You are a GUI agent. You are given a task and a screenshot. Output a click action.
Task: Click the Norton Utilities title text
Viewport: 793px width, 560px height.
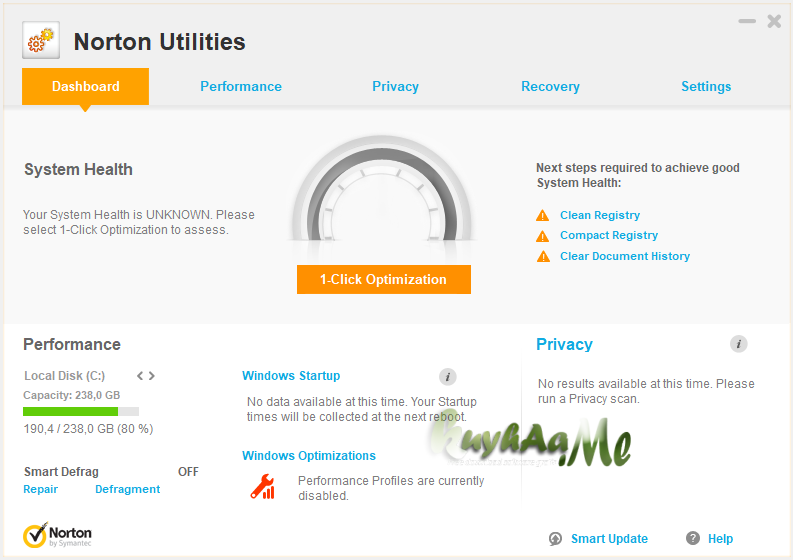coord(159,42)
